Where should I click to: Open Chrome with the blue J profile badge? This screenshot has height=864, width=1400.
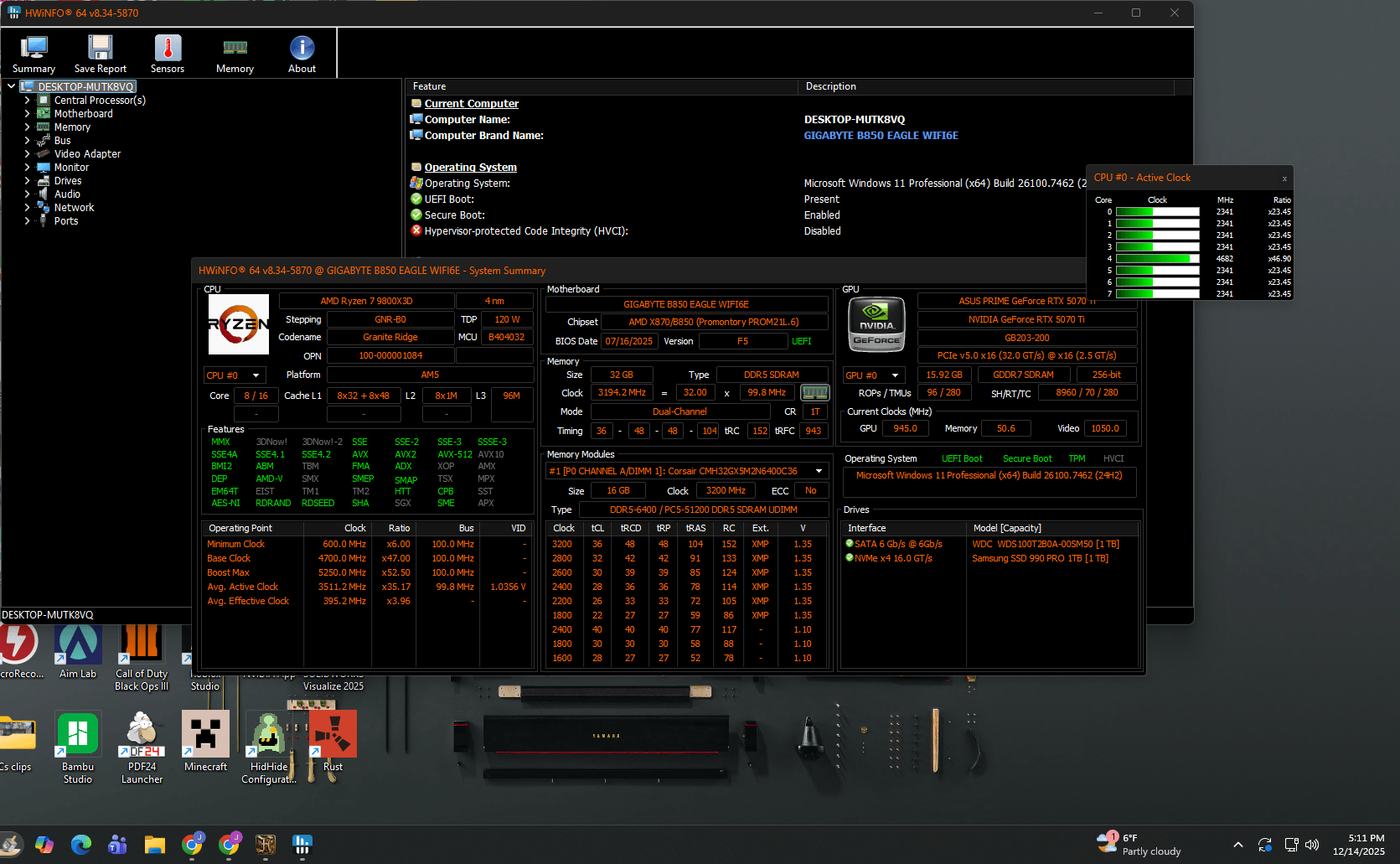click(192, 845)
